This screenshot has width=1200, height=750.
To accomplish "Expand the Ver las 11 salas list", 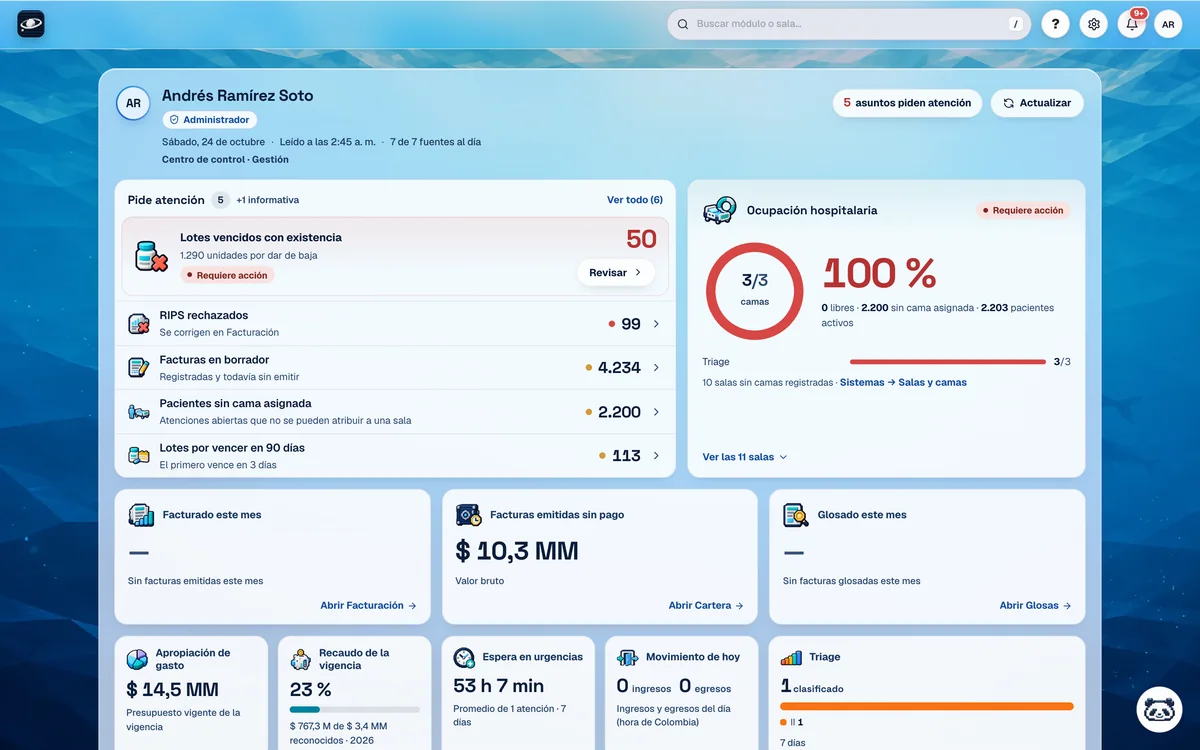I will click(x=745, y=457).
